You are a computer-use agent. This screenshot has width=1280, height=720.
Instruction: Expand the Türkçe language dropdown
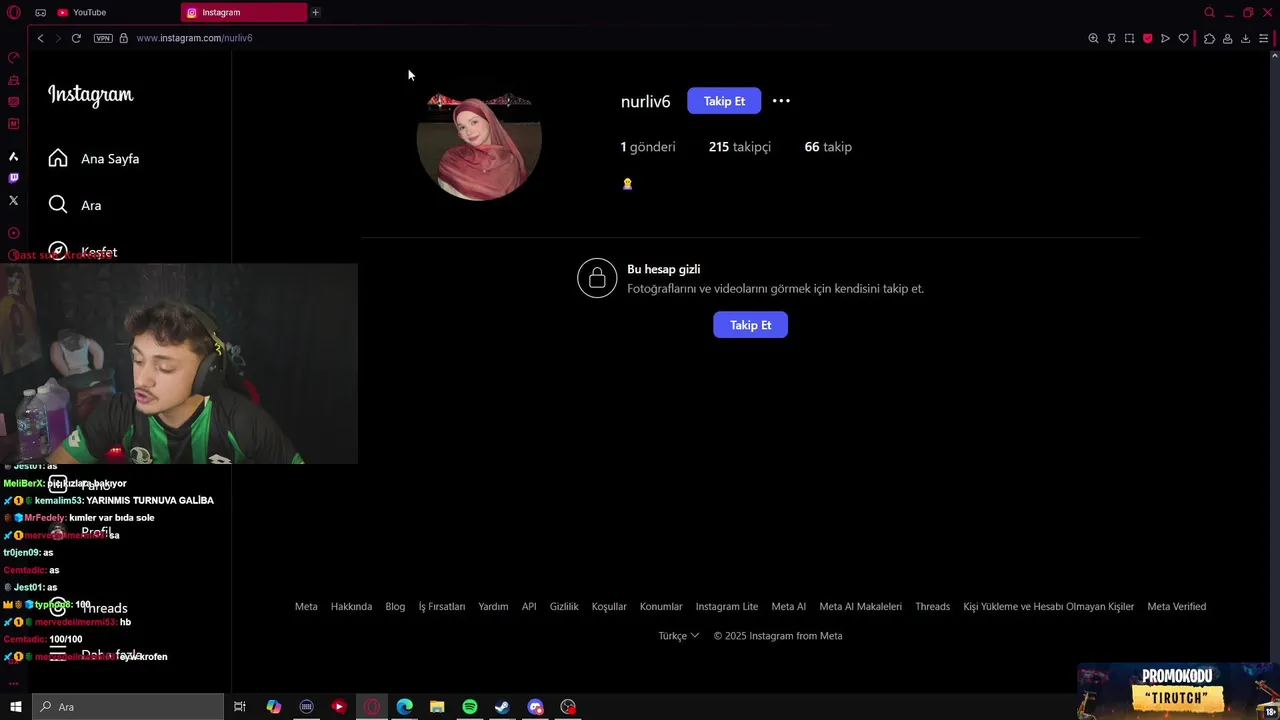pyautogui.click(x=678, y=636)
